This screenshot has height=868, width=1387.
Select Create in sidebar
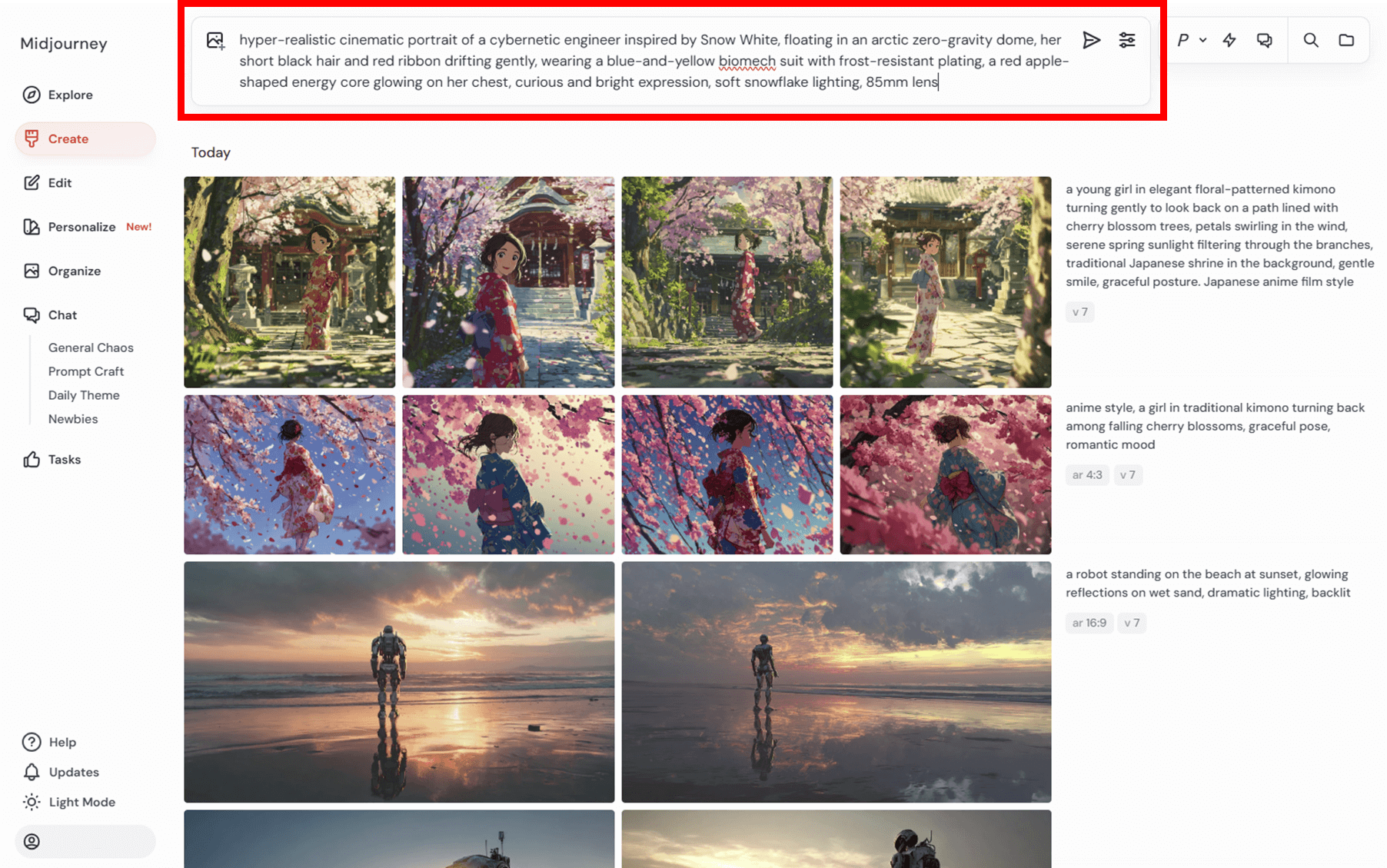coord(85,138)
